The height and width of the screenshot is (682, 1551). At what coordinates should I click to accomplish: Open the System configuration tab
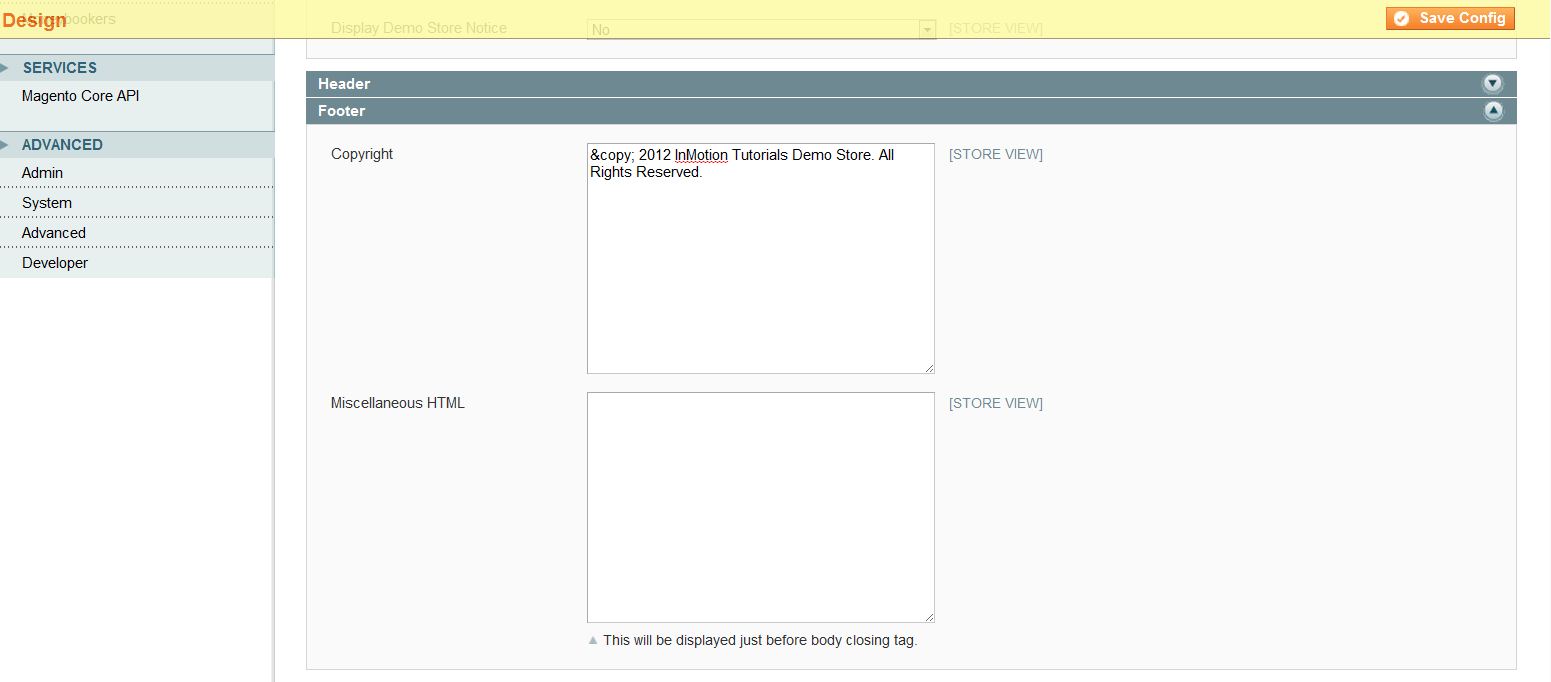(x=47, y=203)
